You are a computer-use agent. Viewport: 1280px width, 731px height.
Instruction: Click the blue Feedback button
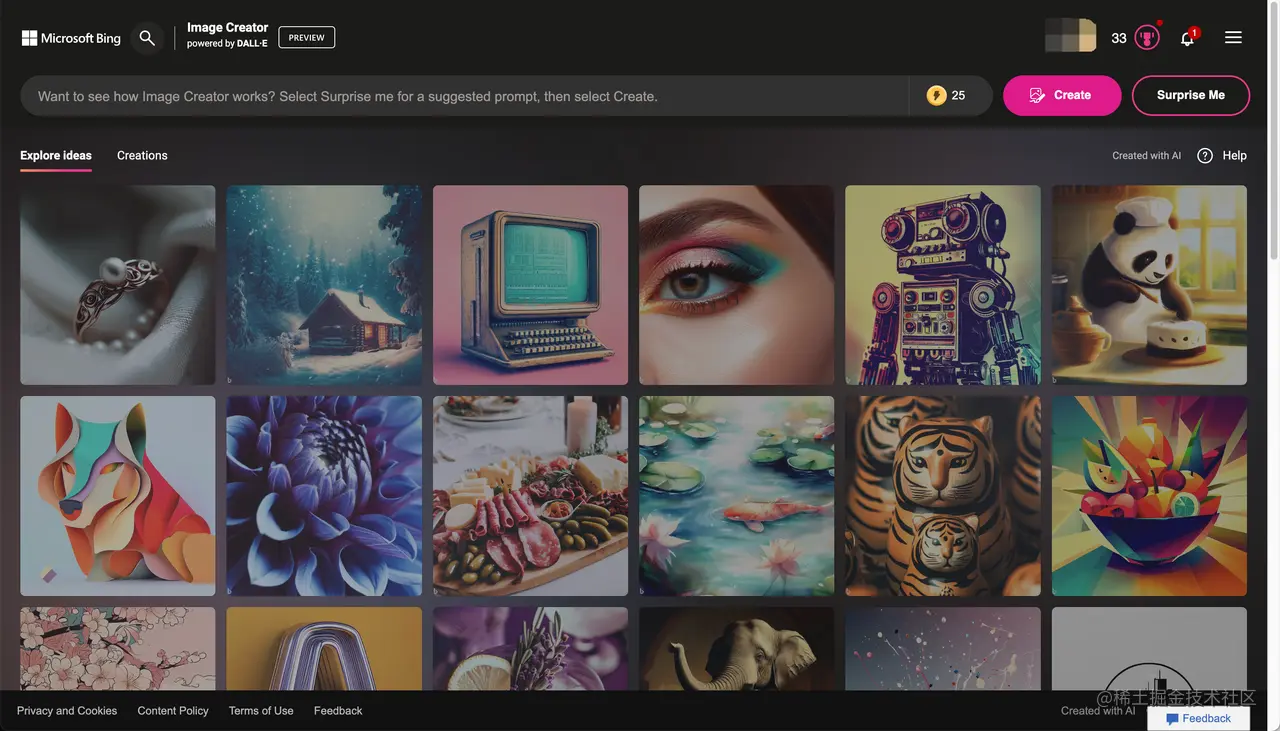coord(1199,719)
